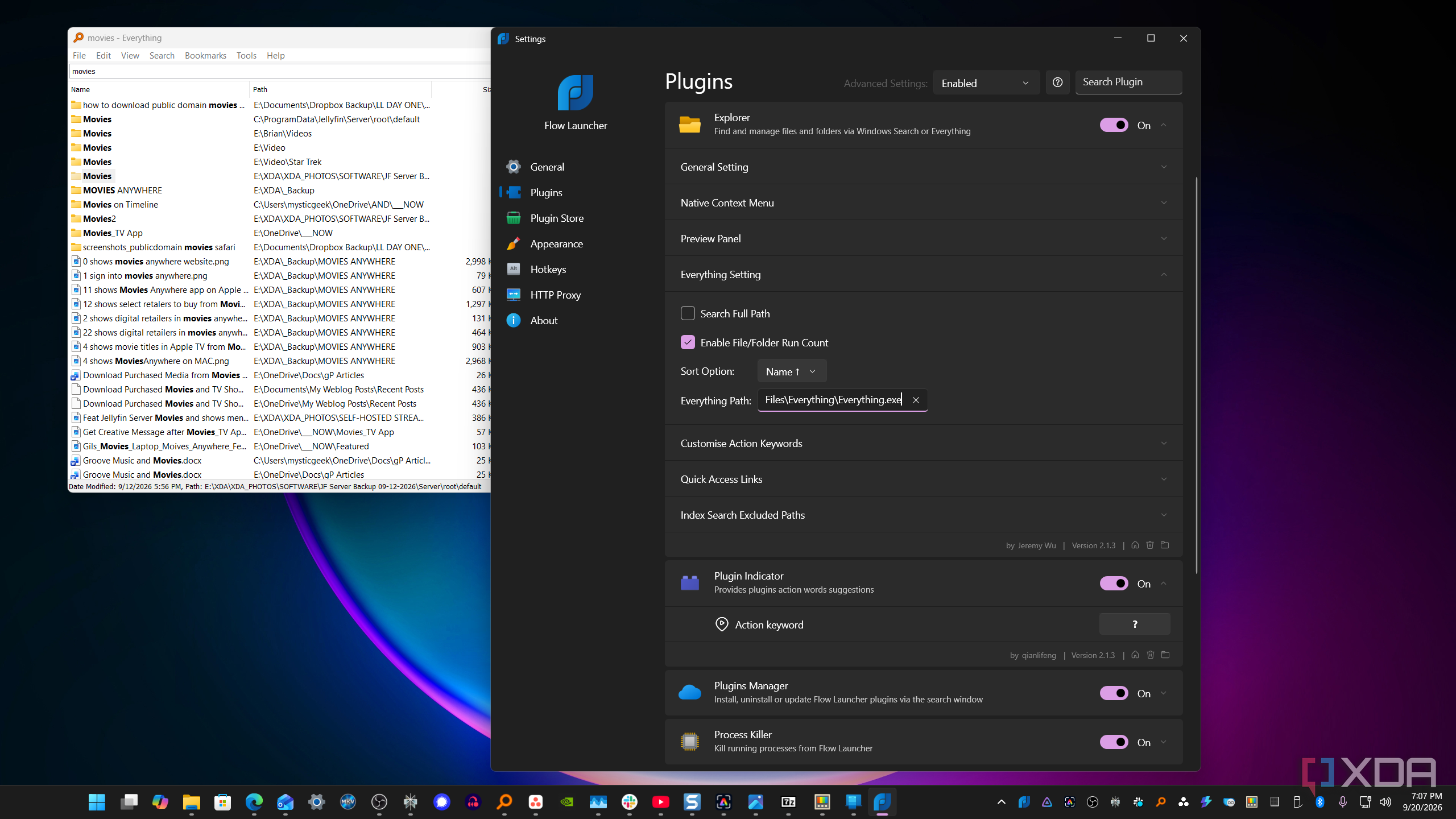Select 'Movies on Timeline' folder result
The image size is (1456, 819).
[x=120, y=204]
